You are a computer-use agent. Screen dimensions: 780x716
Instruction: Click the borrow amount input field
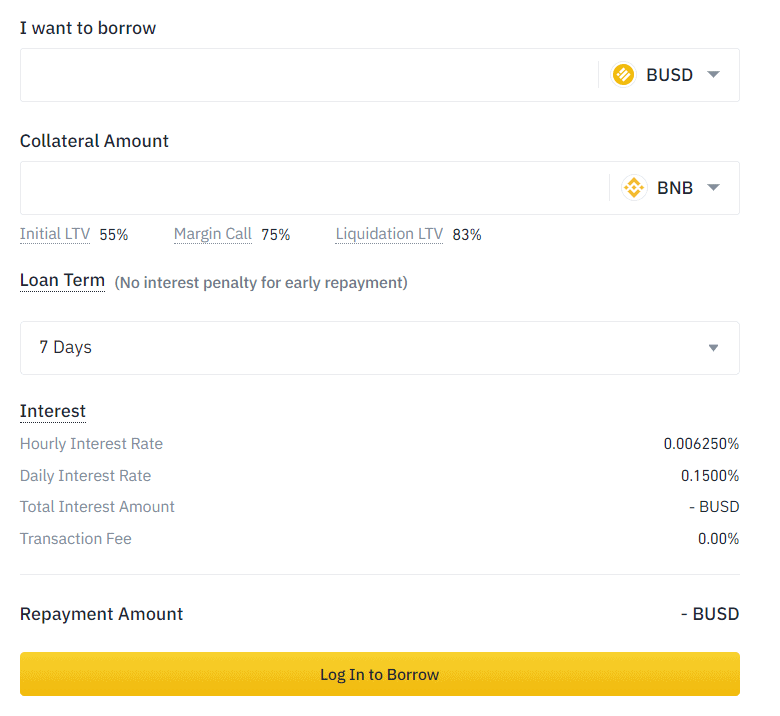pyautogui.click(x=308, y=75)
